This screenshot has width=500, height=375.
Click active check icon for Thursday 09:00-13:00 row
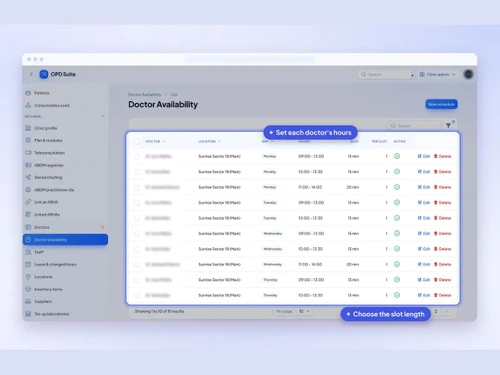(397, 280)
